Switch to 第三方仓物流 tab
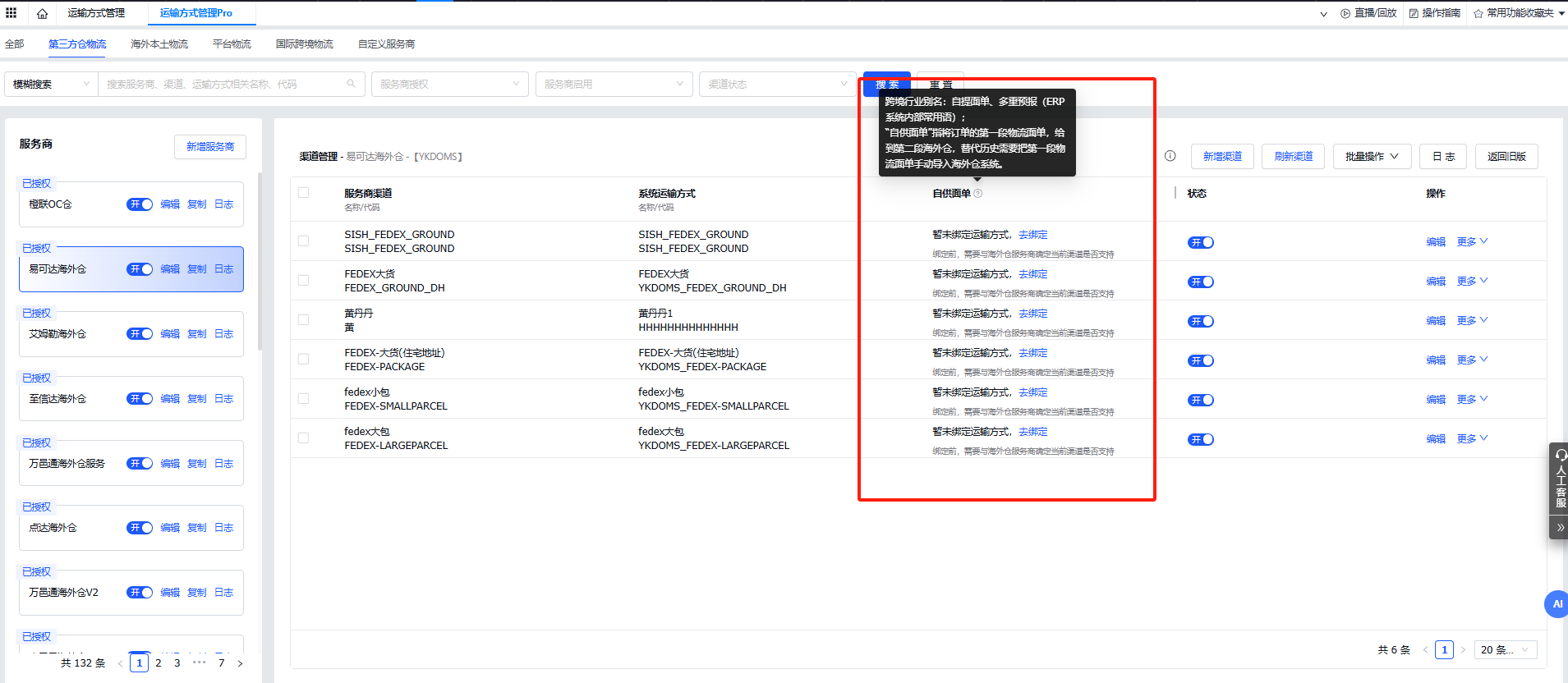This screenshot has height=683, width=1568. 77,44
